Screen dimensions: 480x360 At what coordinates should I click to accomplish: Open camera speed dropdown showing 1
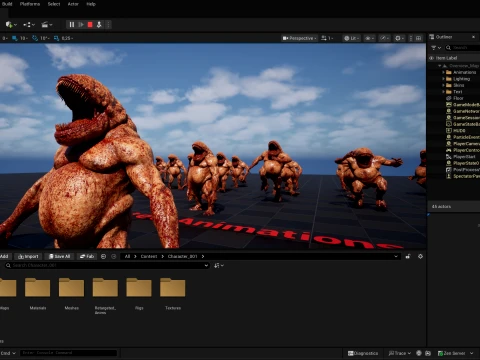click(327, 38)
